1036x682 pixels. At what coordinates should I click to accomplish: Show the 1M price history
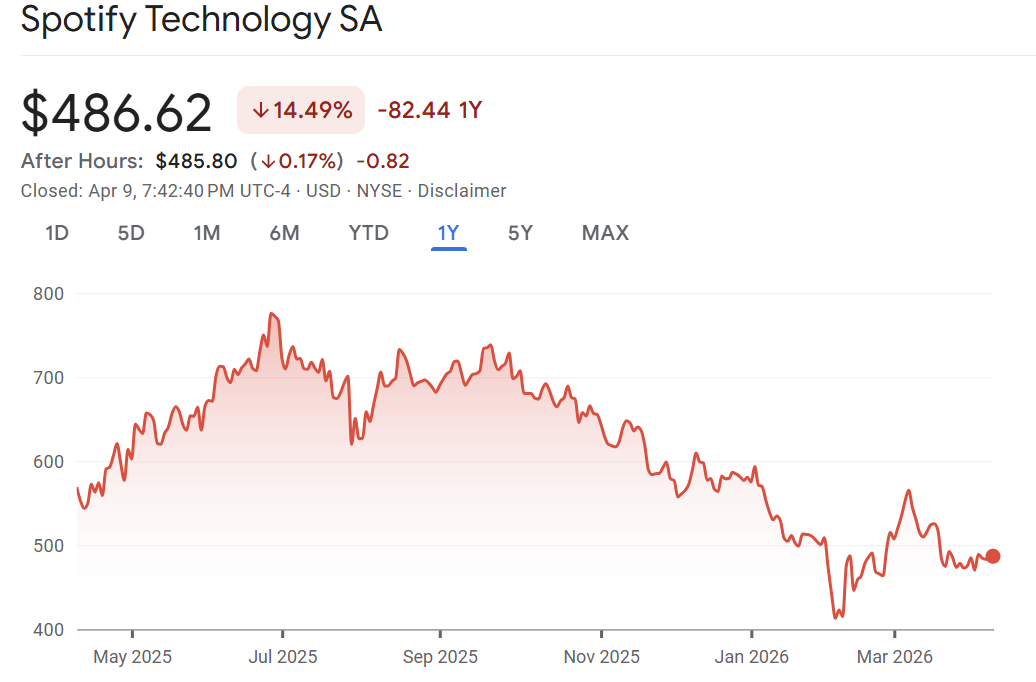(x=207, y=233)
